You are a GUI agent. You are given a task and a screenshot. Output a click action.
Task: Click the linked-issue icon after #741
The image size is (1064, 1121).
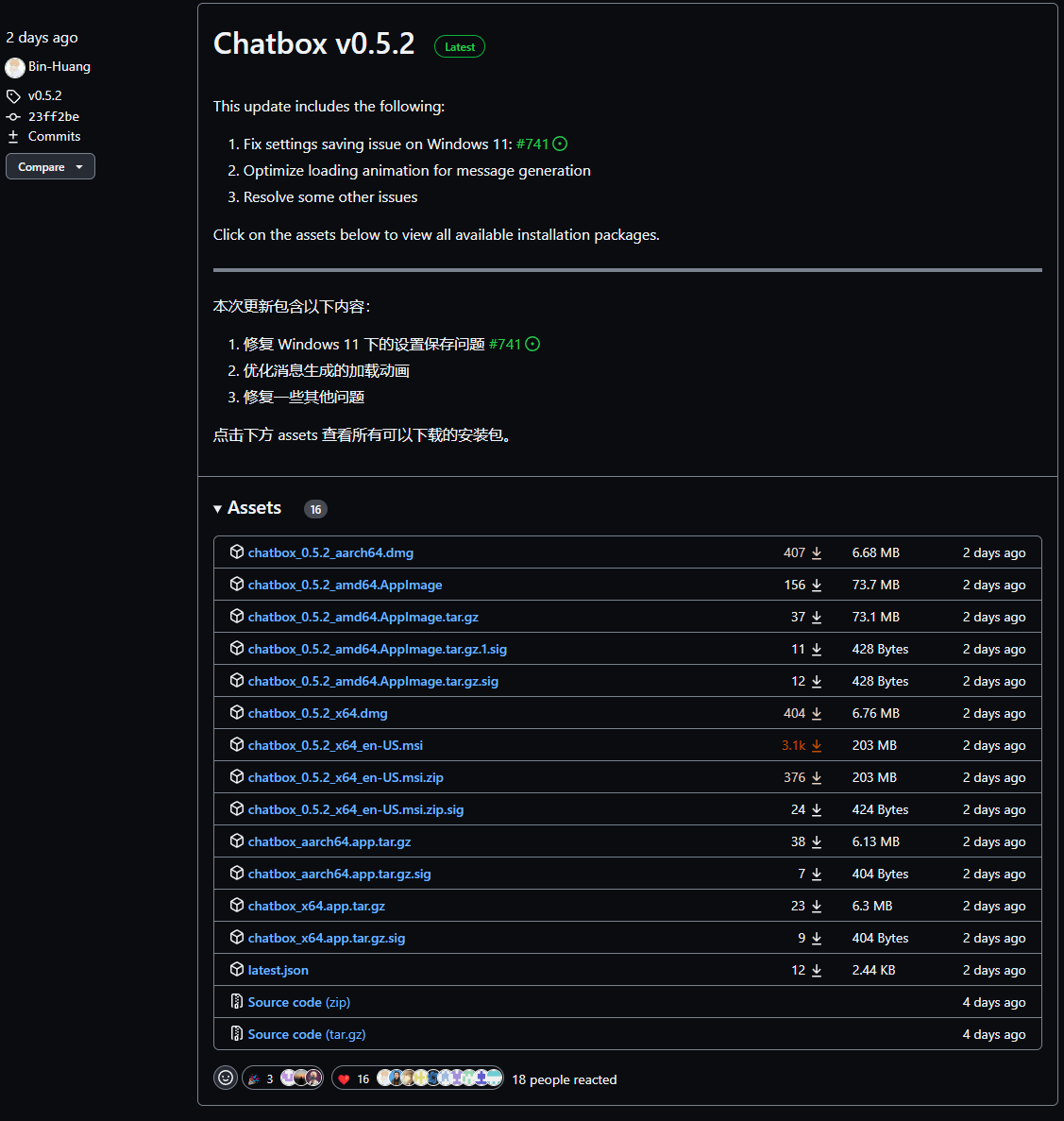[561, 144]
